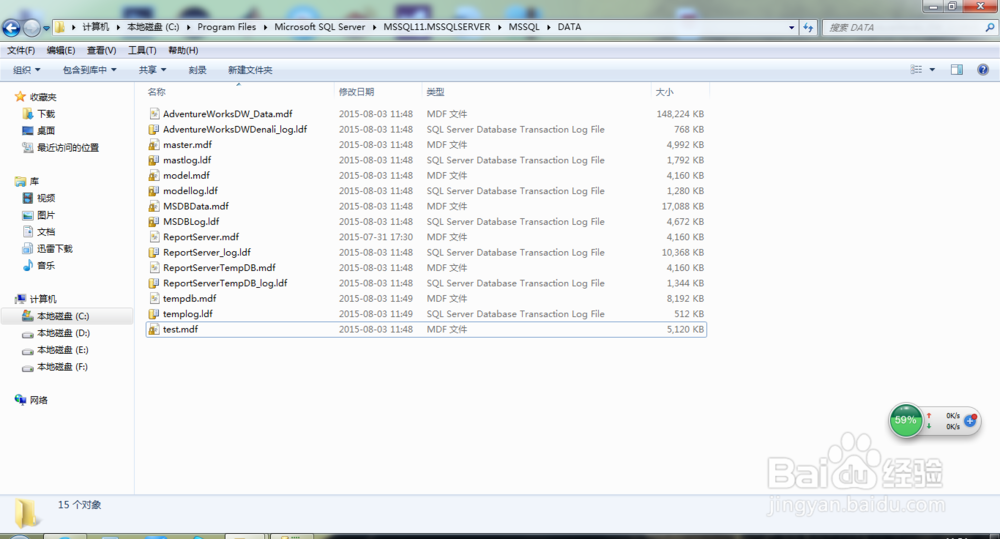Image resolution: width=1000 pixels, height=539 pixels.
Task: Select the AdventureWorksDWDenali_log.ldf file icon
Action: 154,129
